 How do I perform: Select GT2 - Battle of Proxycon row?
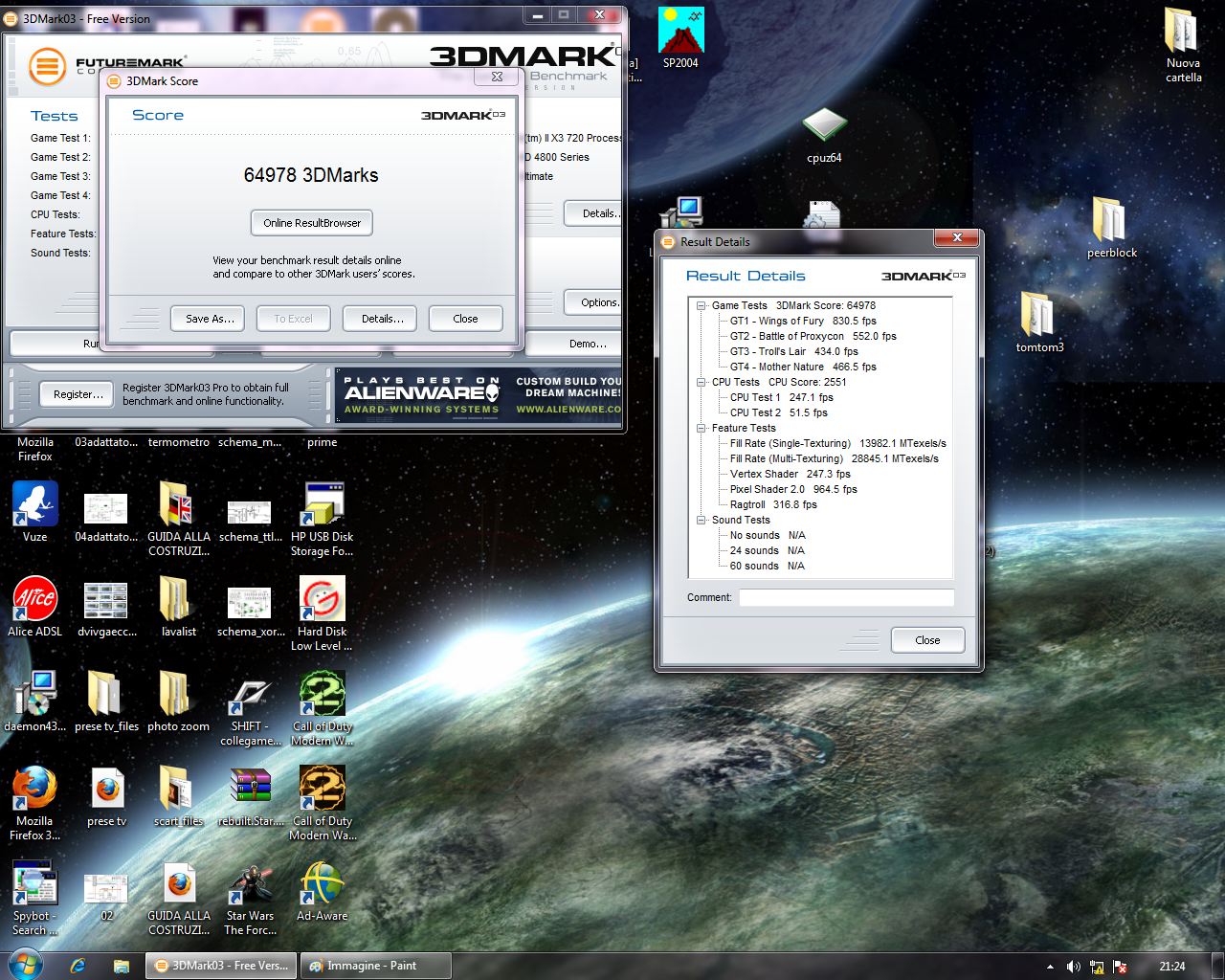point(813,337)
